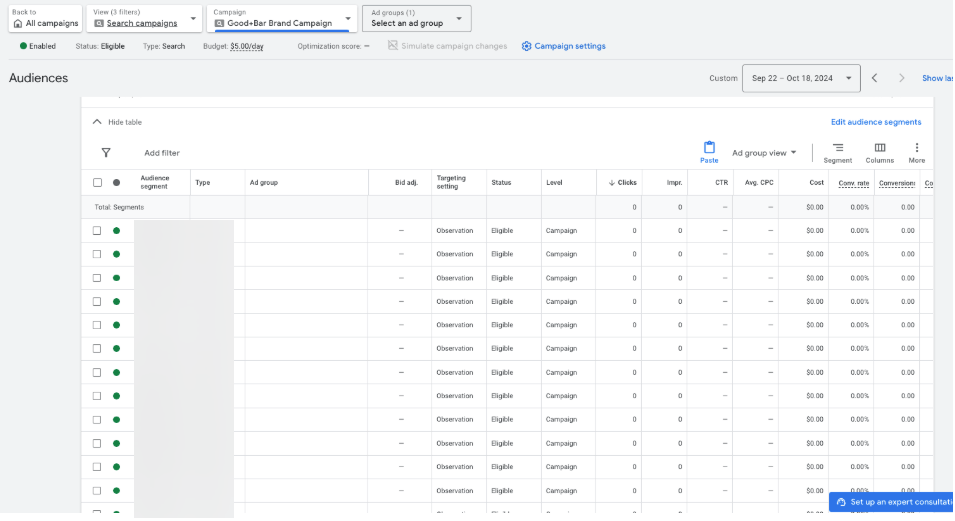Screen dimensions: 955x521
Task: Open the More three-dot menu
Action: [916, 148]
